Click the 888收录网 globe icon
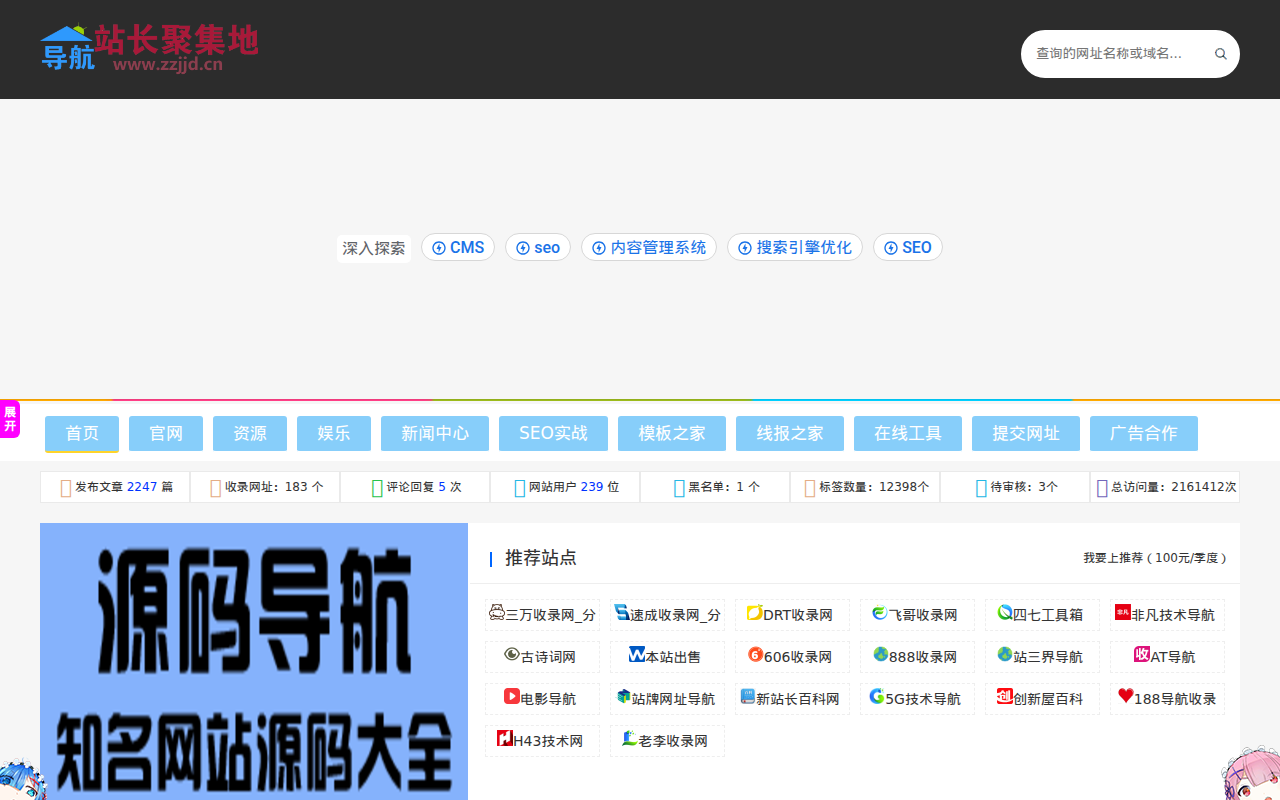This screenshot has width=1280, height=800. point(880,657)
